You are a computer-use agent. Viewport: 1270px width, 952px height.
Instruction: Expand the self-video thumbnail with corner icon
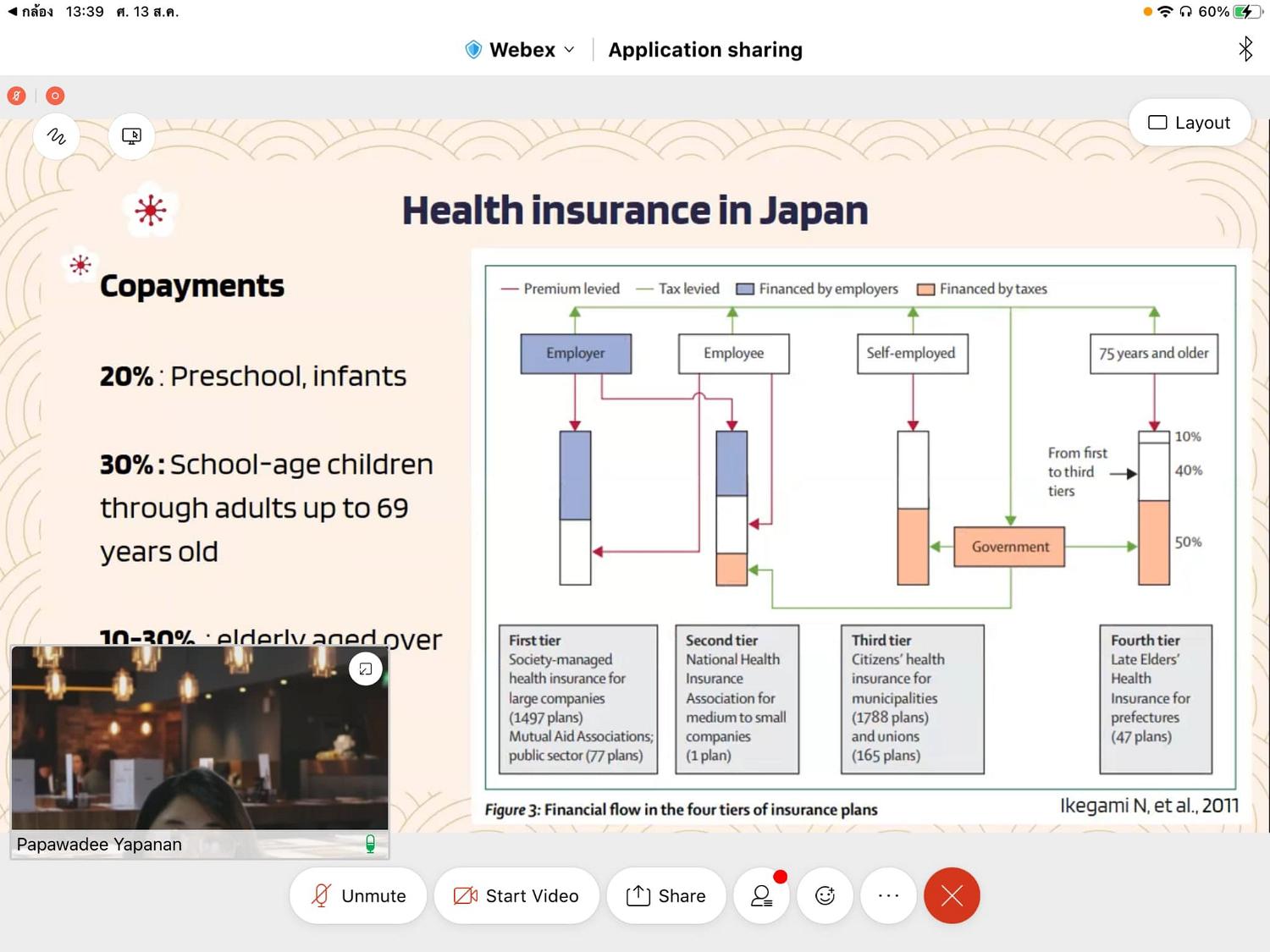(366, 669)
